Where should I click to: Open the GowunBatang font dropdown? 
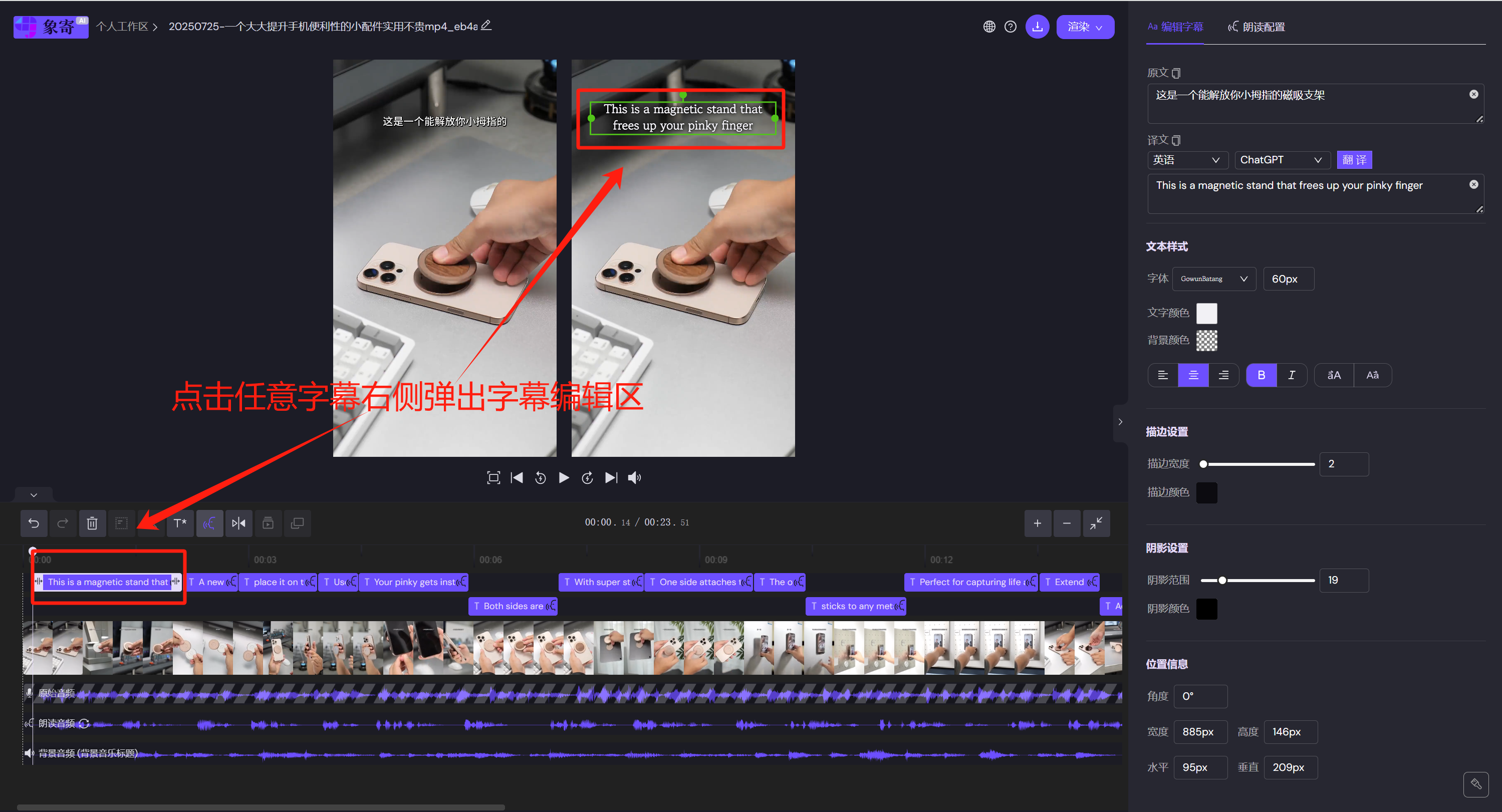coord(1213,279)
